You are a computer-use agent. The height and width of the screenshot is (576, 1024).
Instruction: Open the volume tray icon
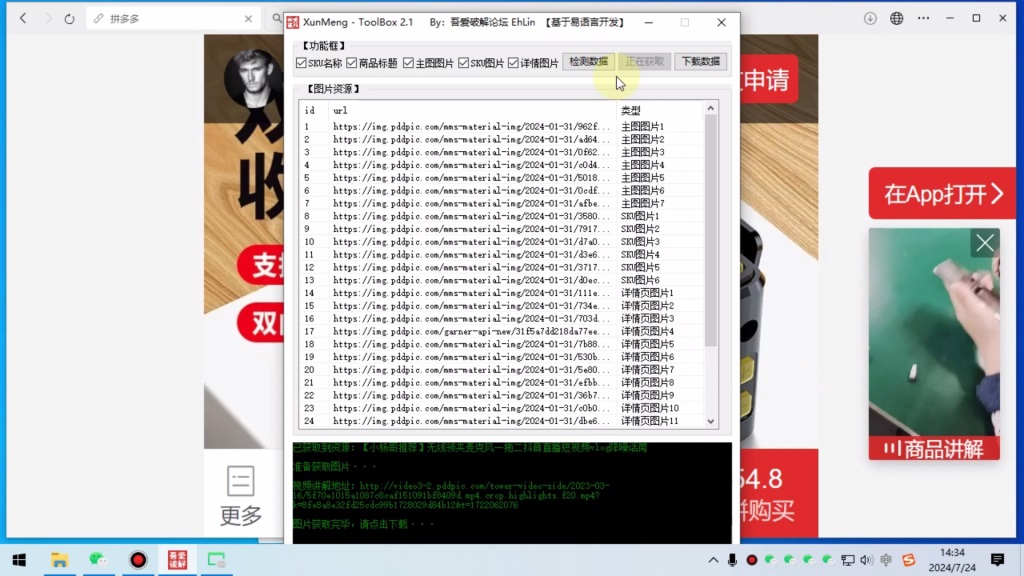[867, 560]
